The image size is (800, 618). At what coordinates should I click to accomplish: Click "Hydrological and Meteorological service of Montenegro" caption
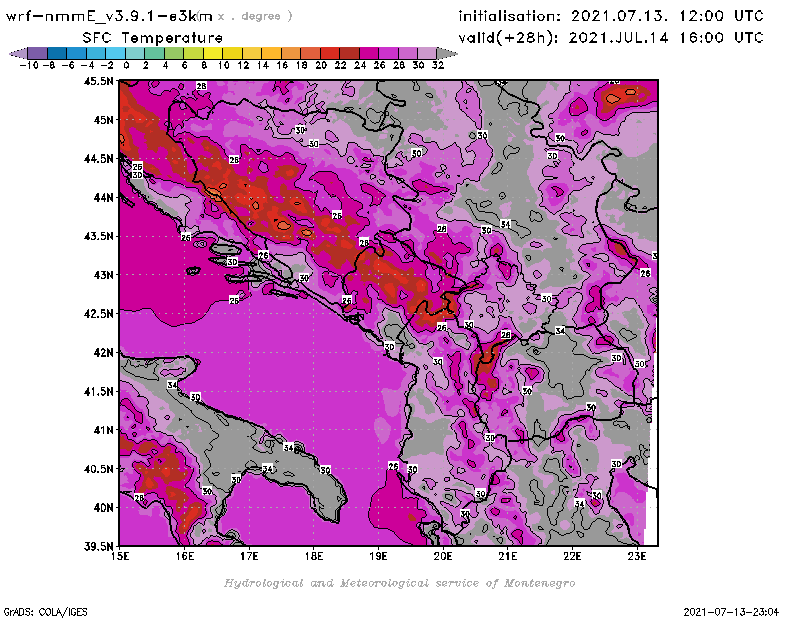[399, 583]
